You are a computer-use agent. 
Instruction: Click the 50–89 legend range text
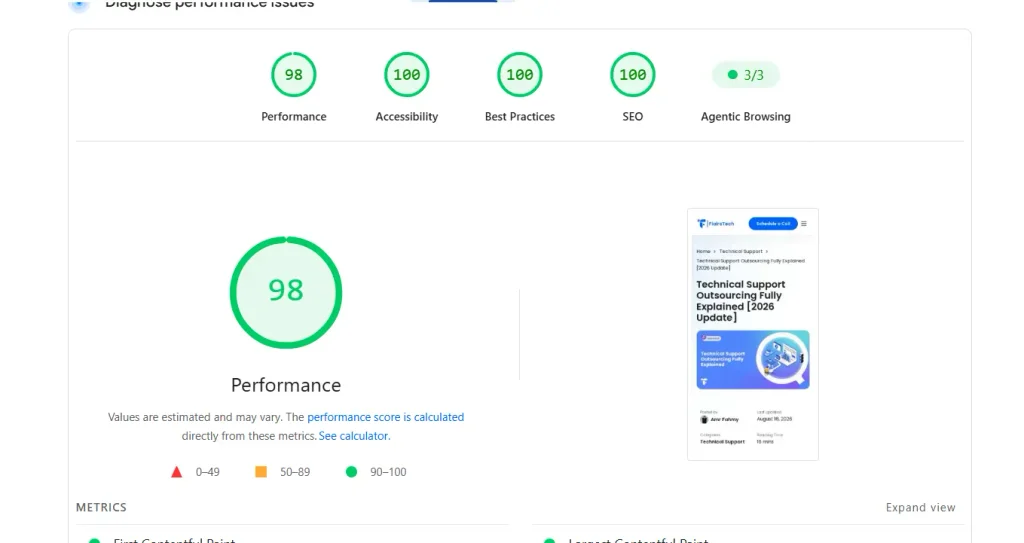point(295,472)
